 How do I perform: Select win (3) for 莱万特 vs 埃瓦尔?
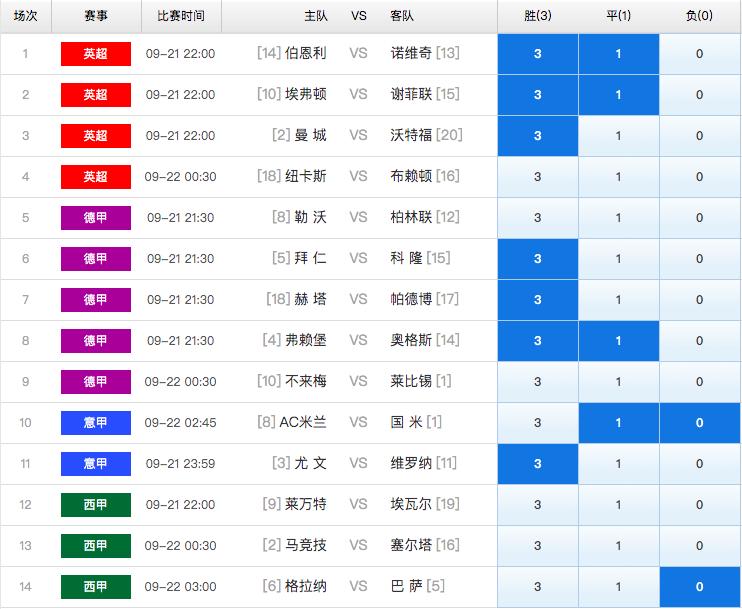pos(538,505)
